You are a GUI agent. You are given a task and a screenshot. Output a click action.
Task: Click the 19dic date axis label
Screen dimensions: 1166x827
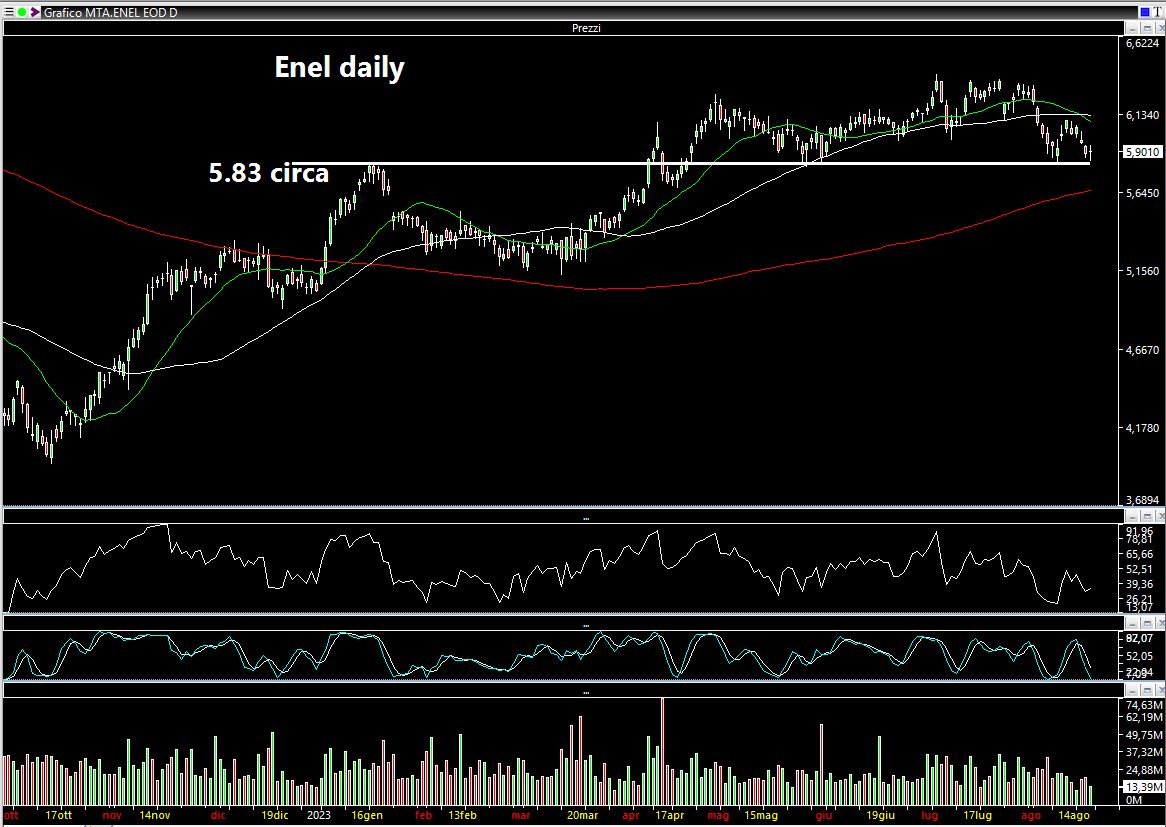point(274,815)
